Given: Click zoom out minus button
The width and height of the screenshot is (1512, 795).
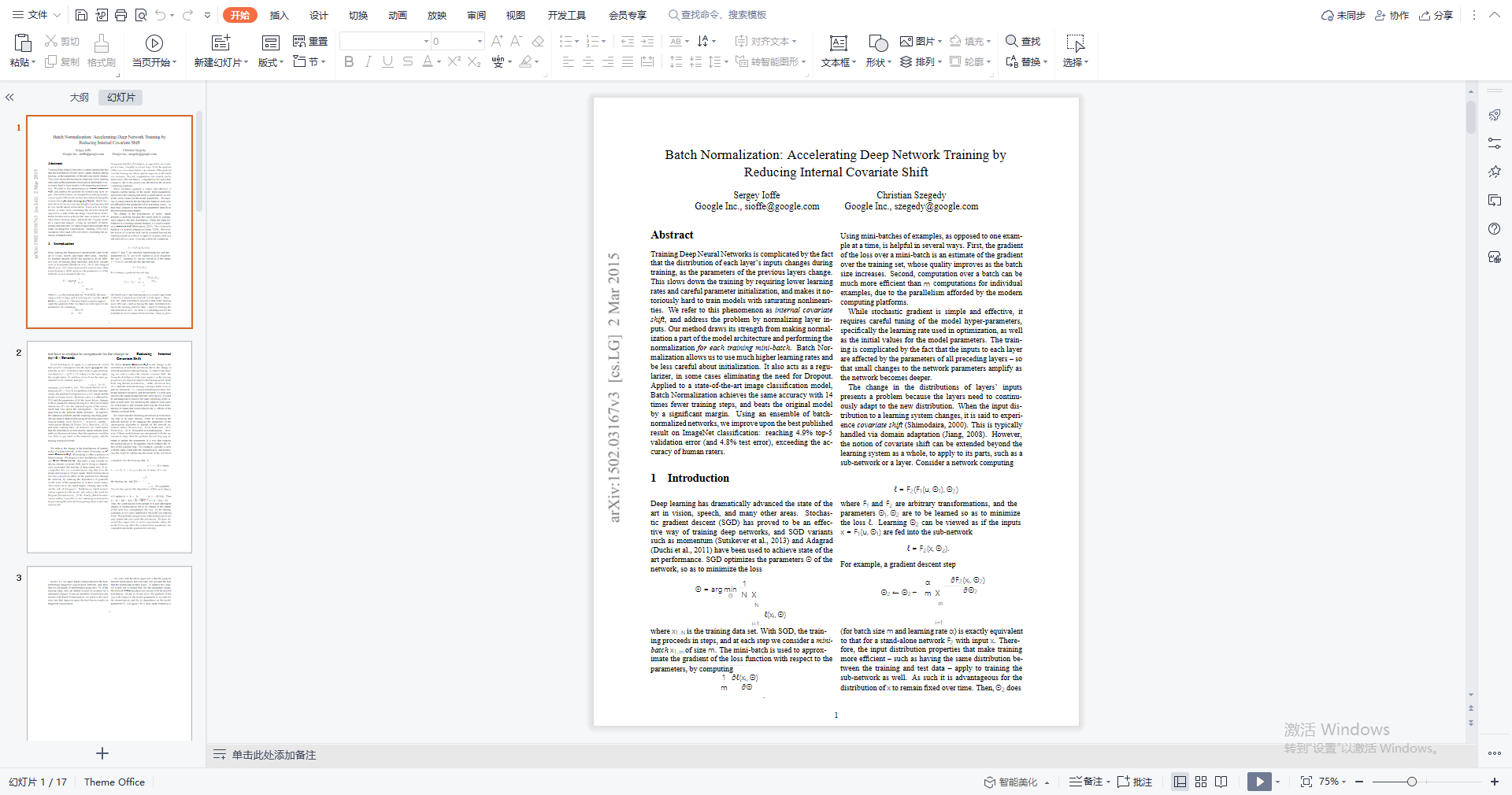Looking at the screenshot, I should [x=1360, y=782].
